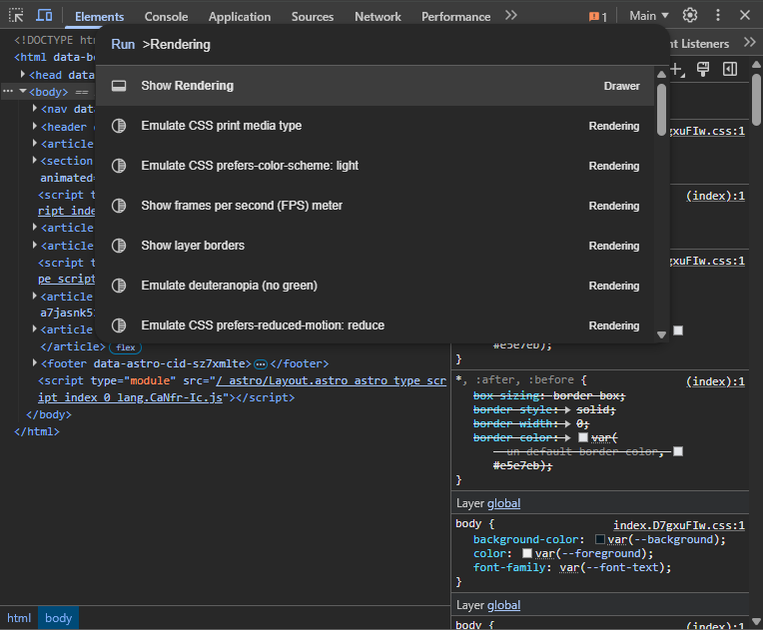Expand the header element node
Viewport: 763px width, 630px height.
pos(35,126)
